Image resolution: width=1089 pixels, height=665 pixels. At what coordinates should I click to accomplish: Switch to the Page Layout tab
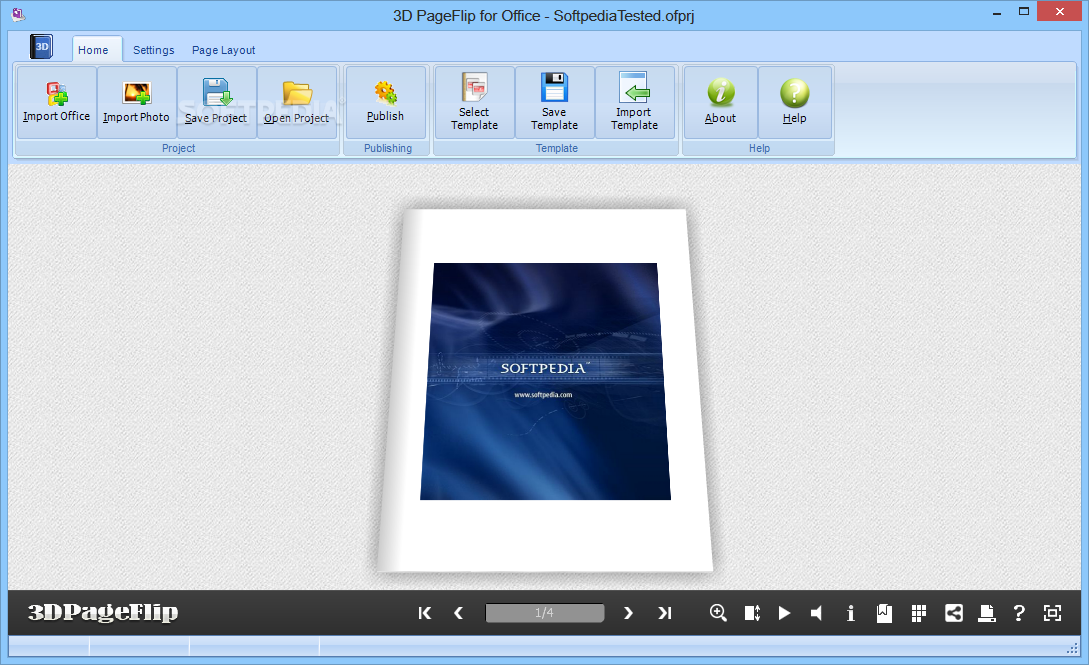click(224, 50)
